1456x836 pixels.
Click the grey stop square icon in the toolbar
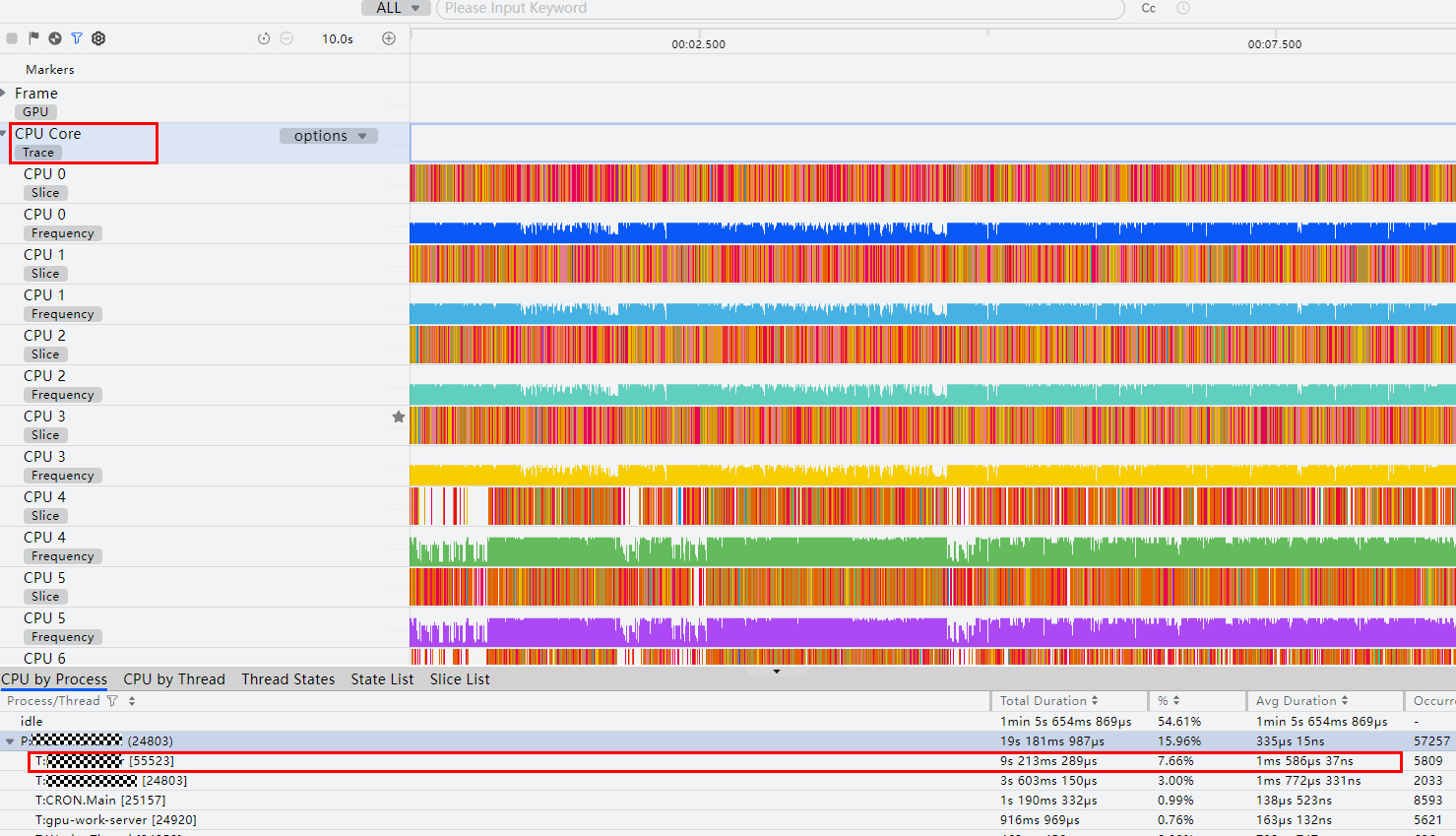12,38
